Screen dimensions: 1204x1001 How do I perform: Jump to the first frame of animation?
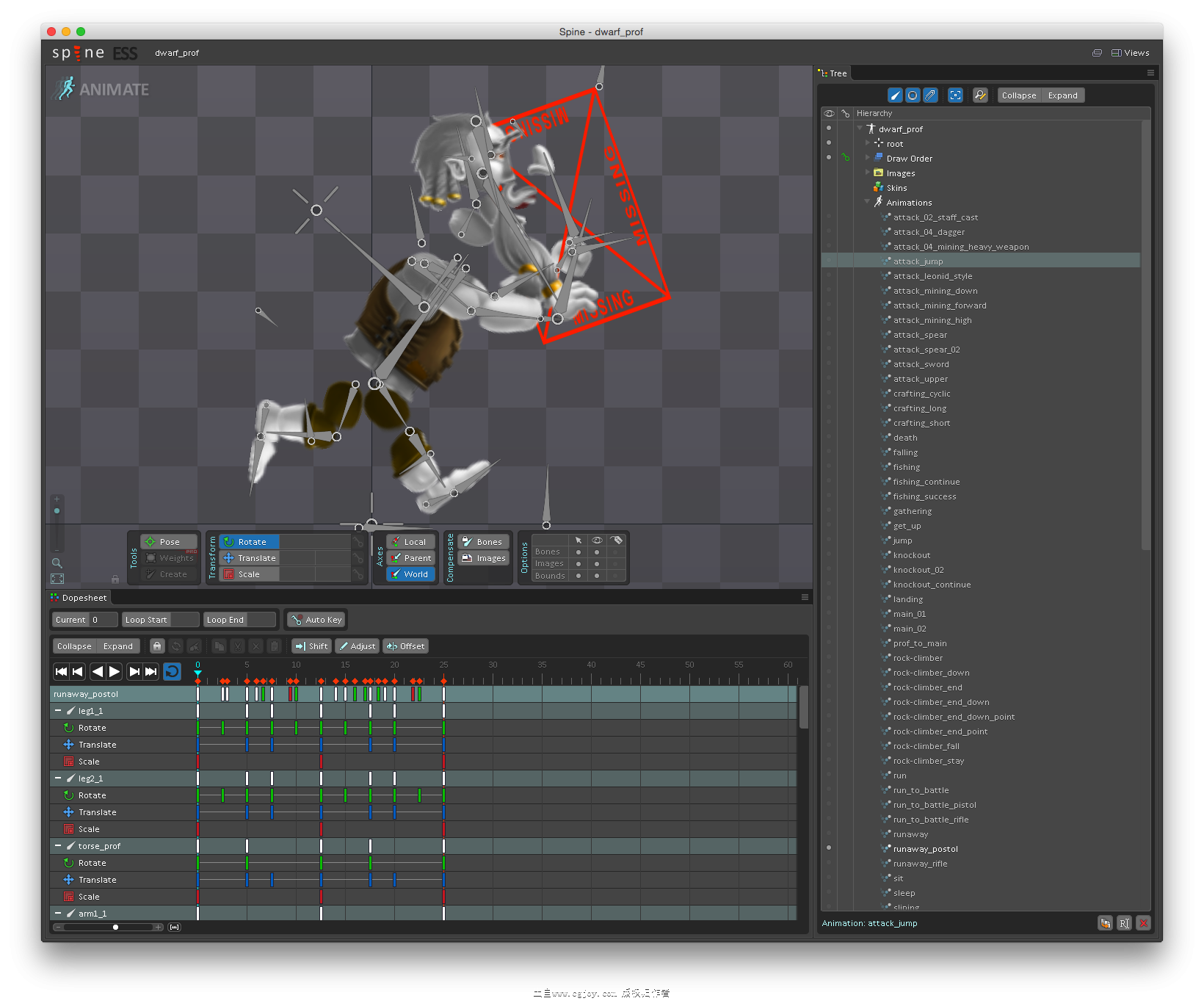coord(62,671)
